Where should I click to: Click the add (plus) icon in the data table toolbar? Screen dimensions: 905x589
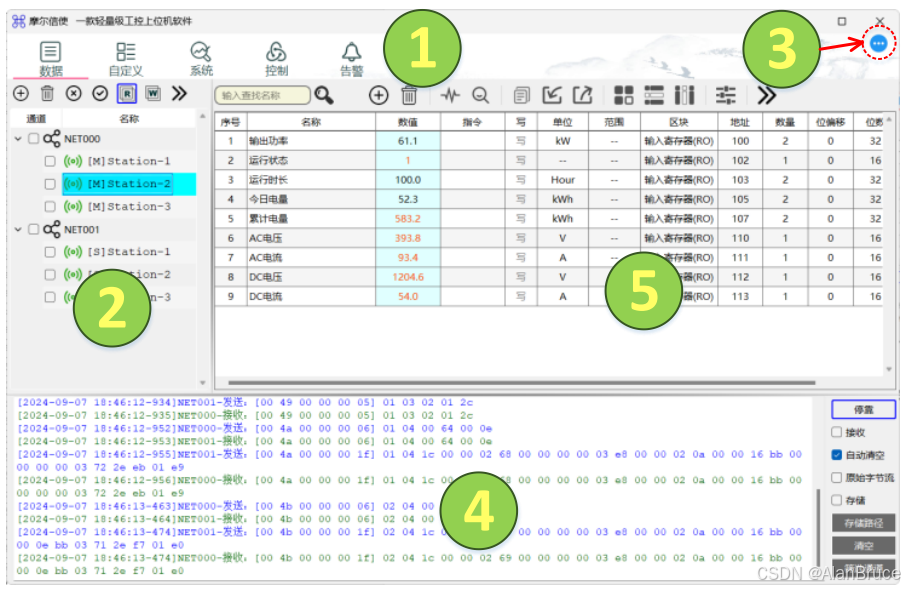(x=379, y=95)
